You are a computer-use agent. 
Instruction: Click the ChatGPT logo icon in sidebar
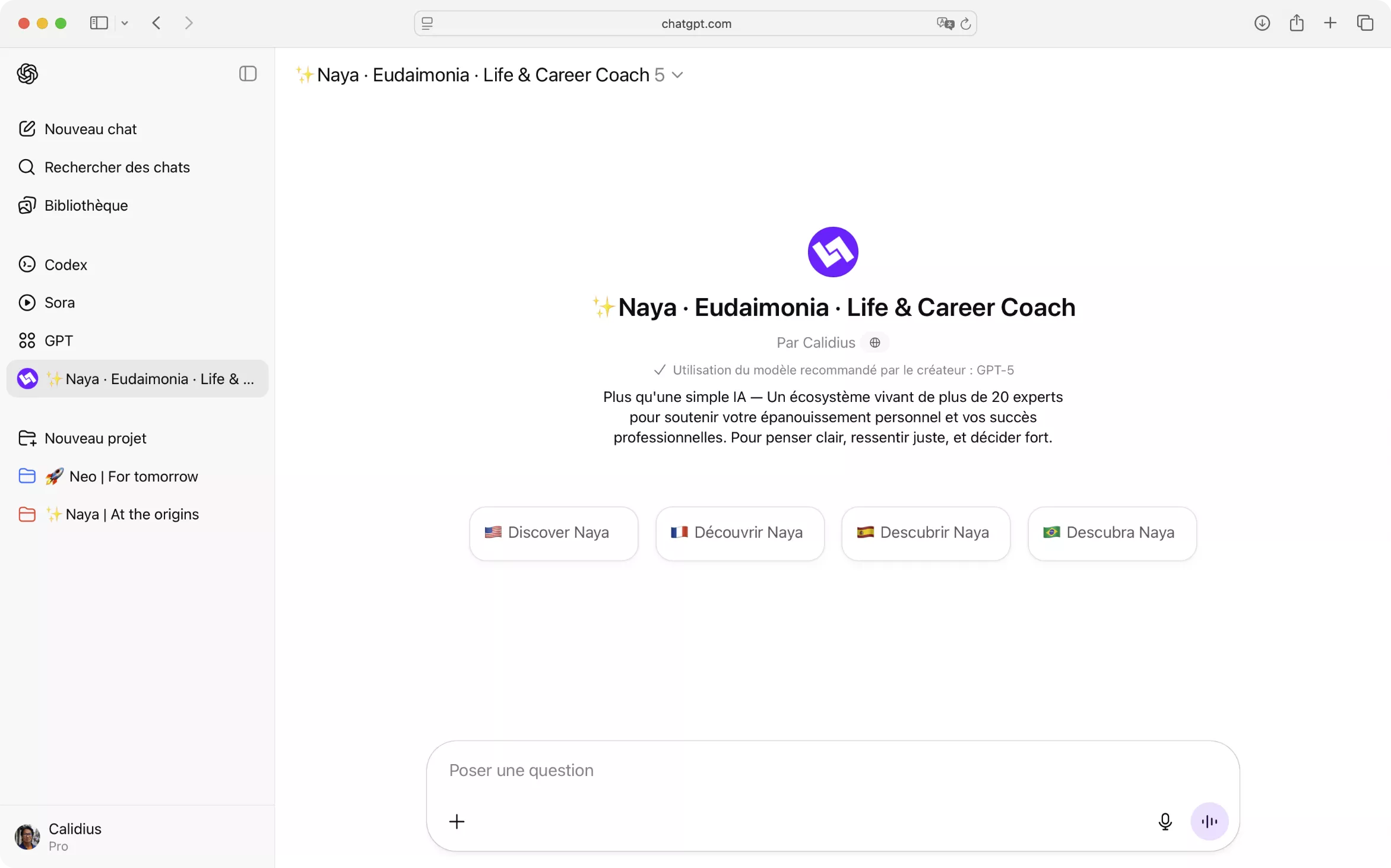(x=27, y=74)
